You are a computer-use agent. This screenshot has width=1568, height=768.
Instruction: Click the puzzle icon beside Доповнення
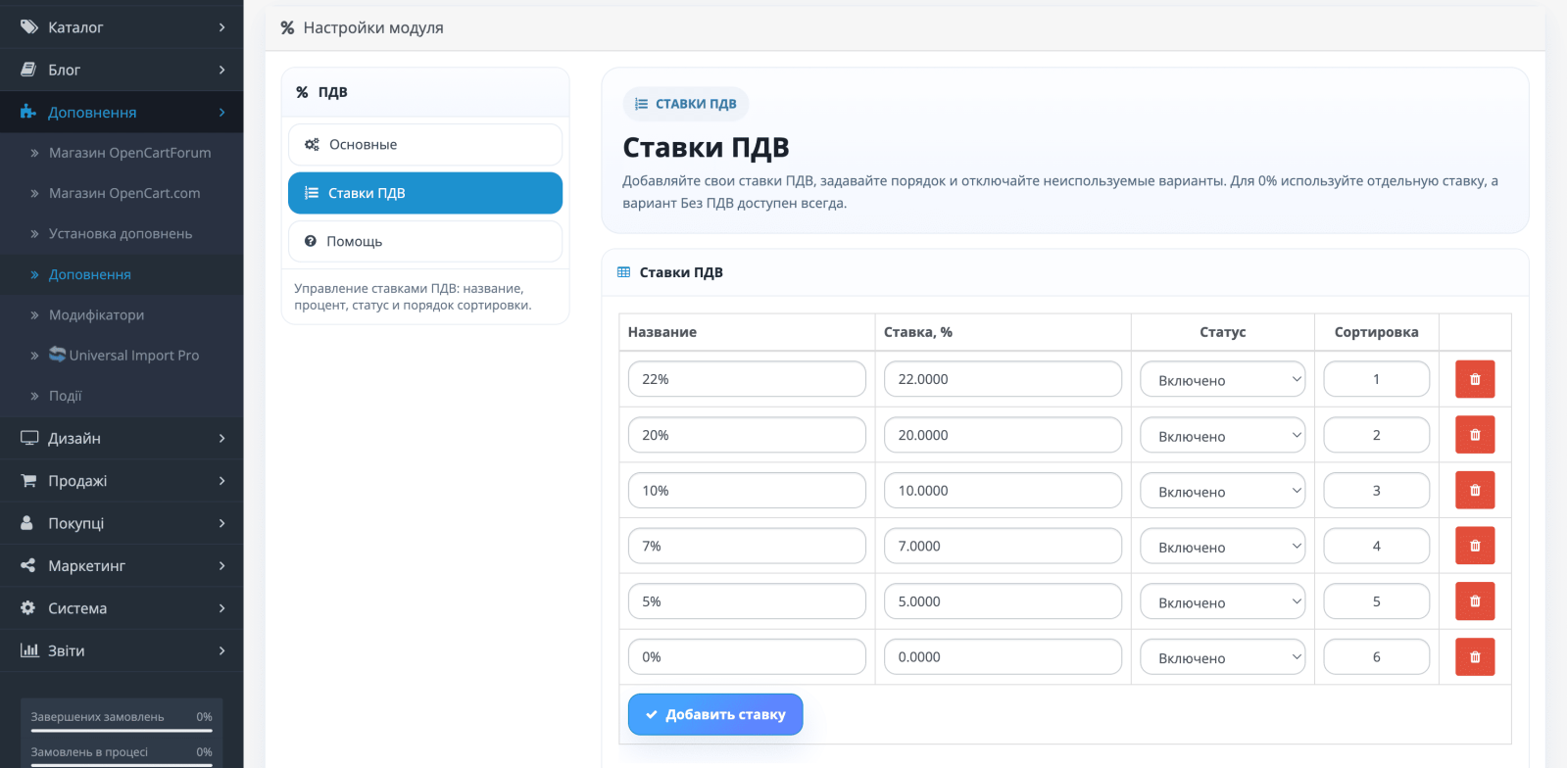[28, 112]
